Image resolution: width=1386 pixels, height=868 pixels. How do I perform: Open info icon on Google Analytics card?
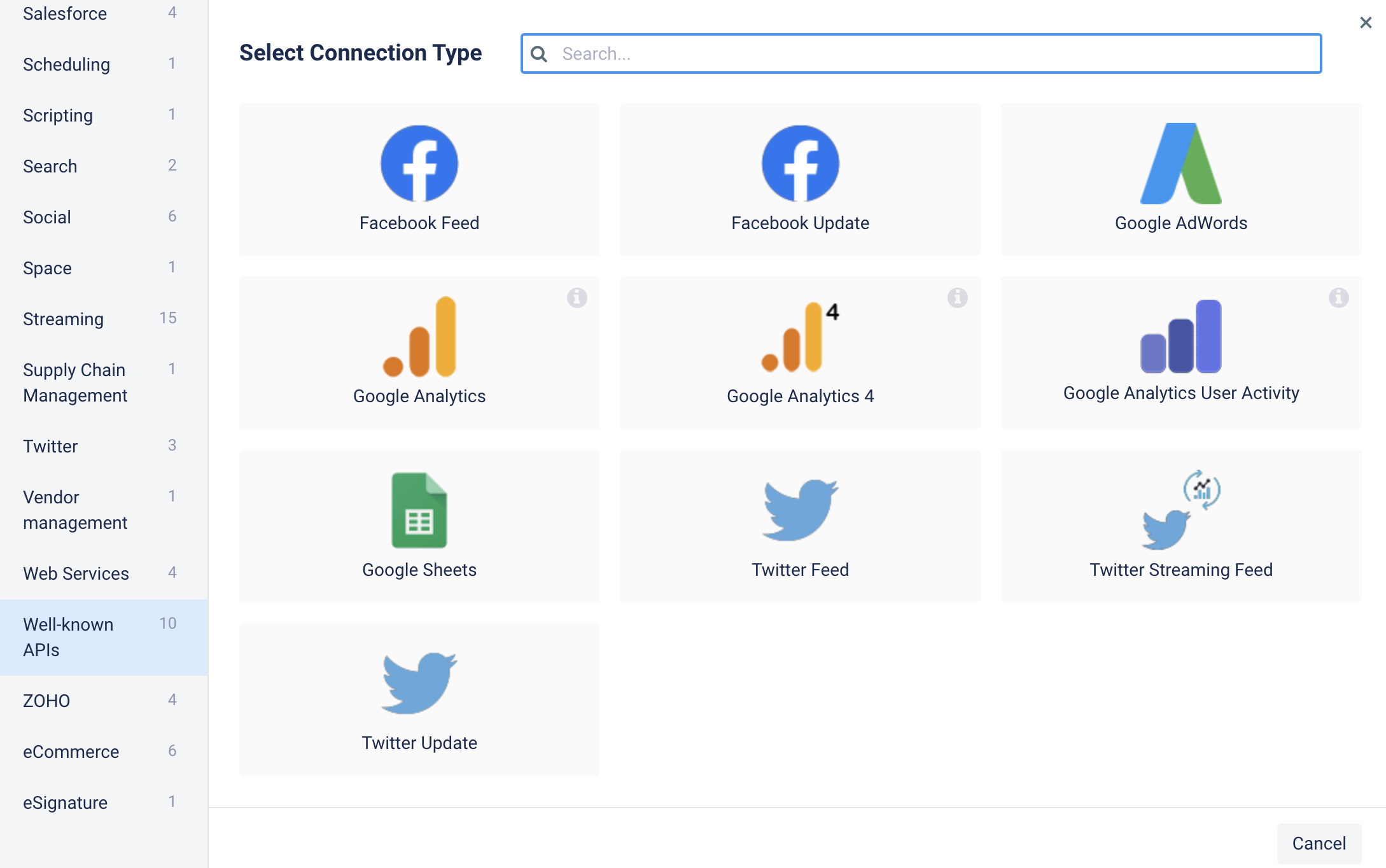coord(577,297)
